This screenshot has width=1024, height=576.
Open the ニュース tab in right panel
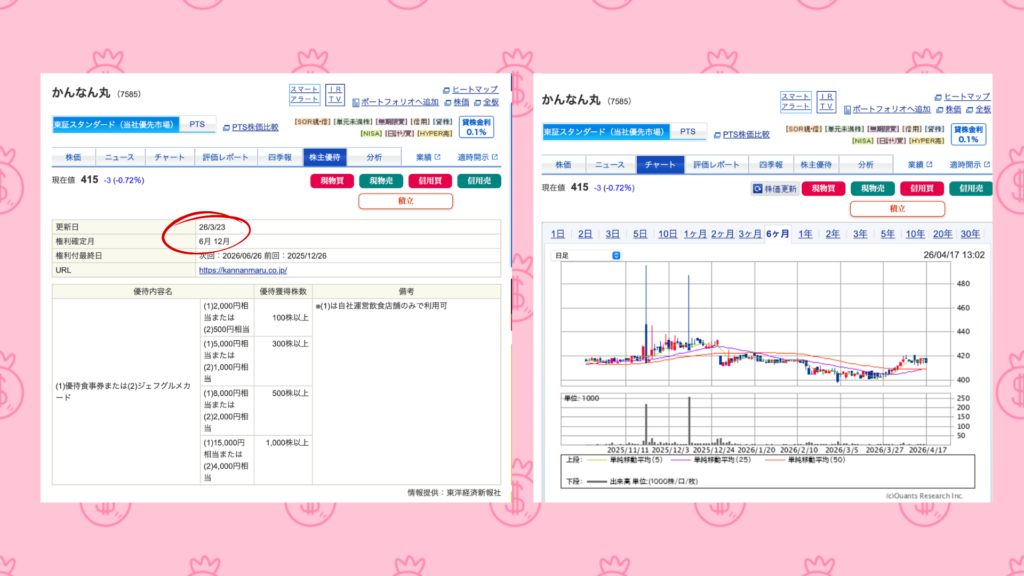tap(609, 164)
